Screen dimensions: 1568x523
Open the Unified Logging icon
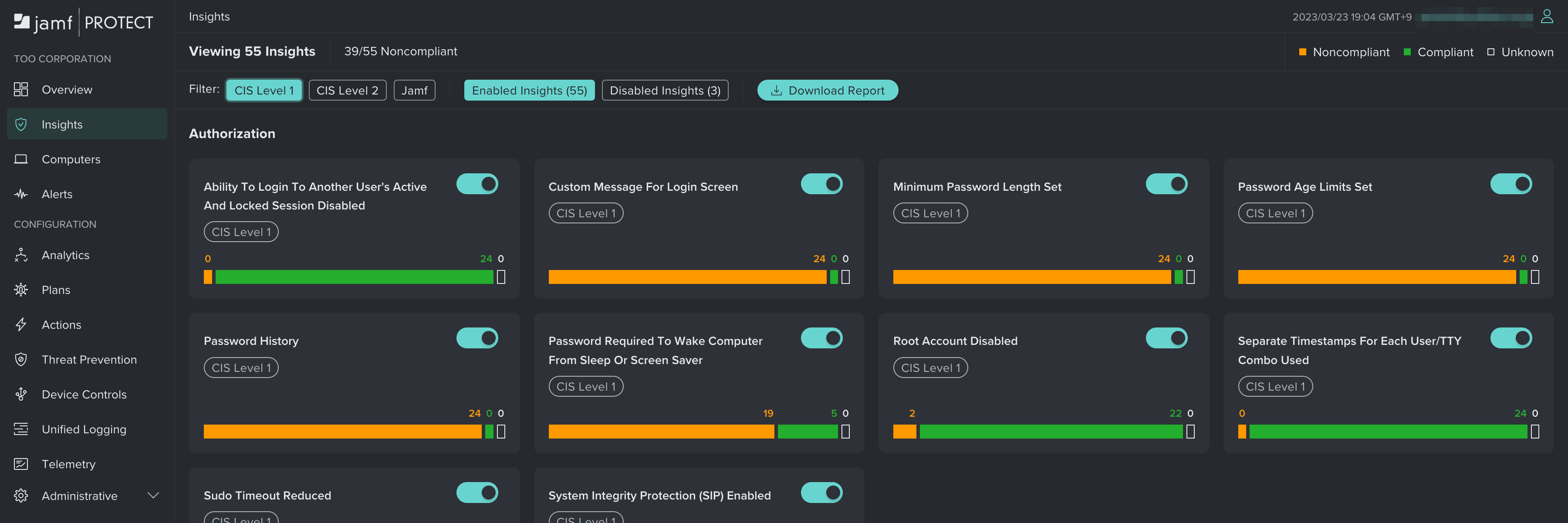[x=21, y=429]
